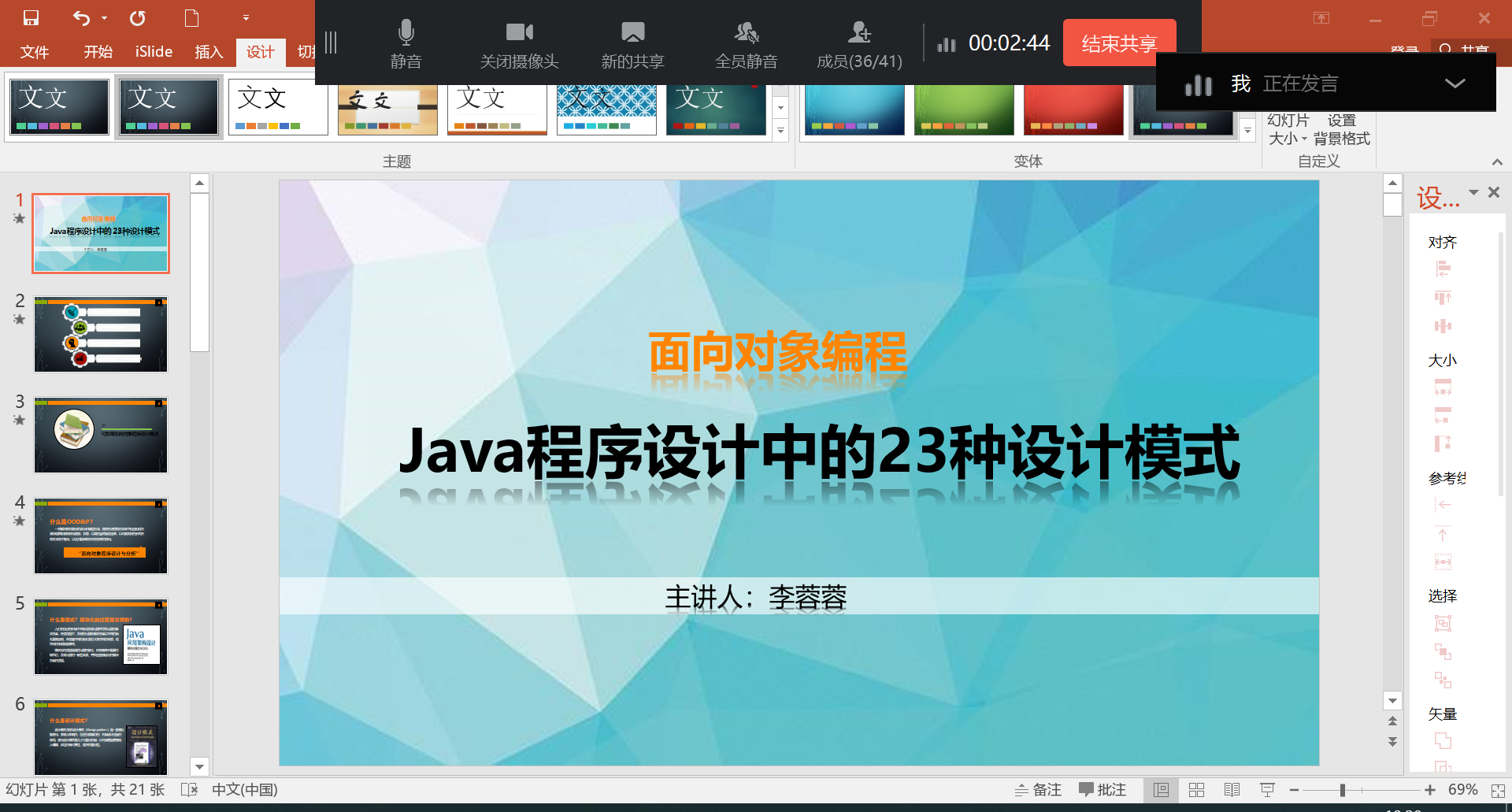
Task: Click the zoom slider handle
Action: [1342, 790]
